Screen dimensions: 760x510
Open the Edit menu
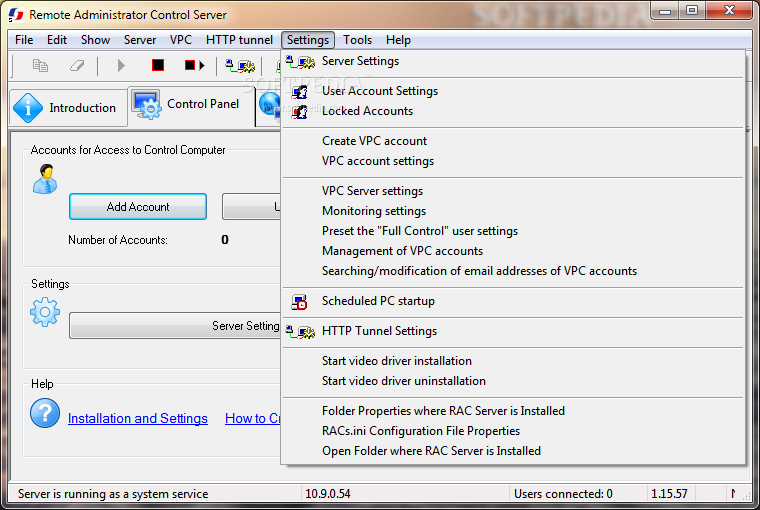[57, 40]
